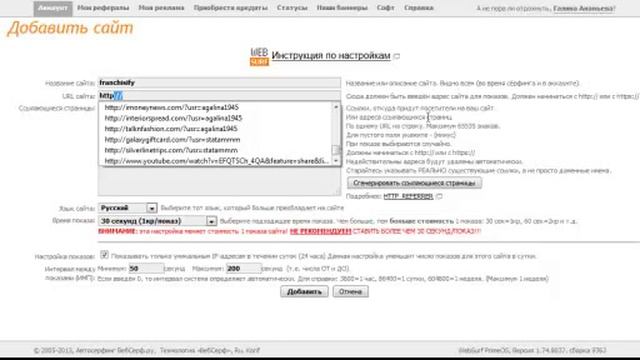Select the silverlinetrips.com suggestion
The height and width of the screenshot is (360, 640).
tap(171, 150)
